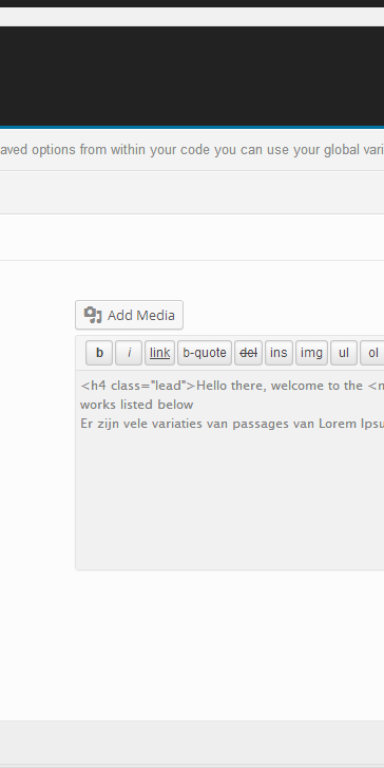
Task: Click the help text about saved options
Action: 192,150
